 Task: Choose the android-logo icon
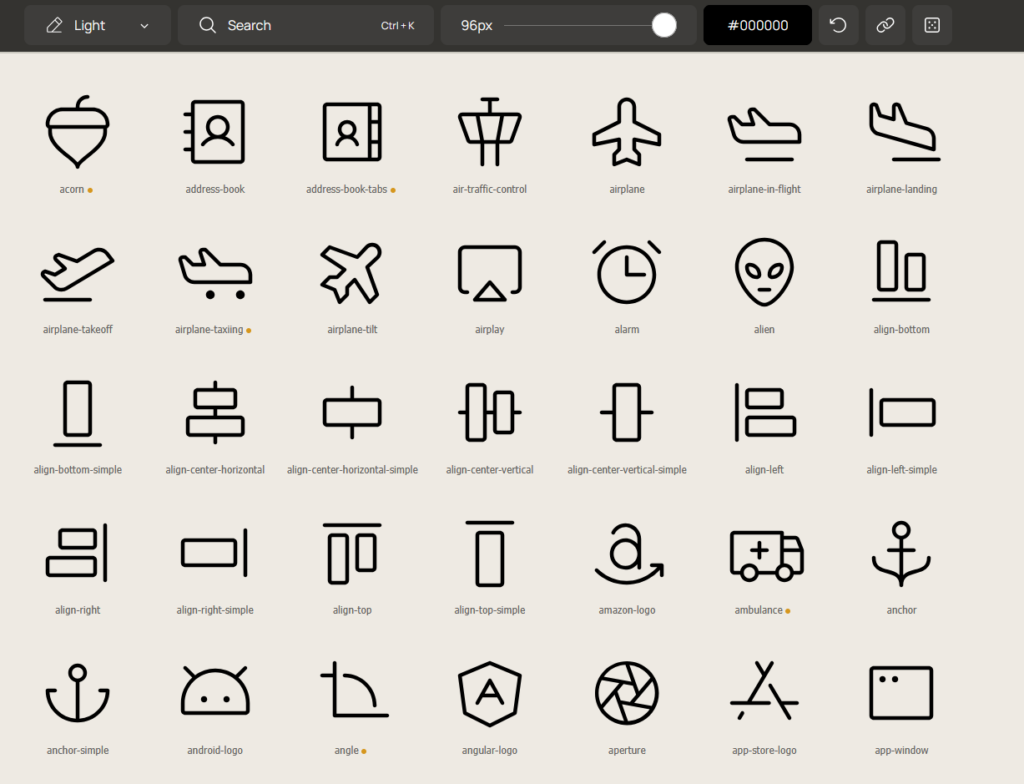click(215, 692)
